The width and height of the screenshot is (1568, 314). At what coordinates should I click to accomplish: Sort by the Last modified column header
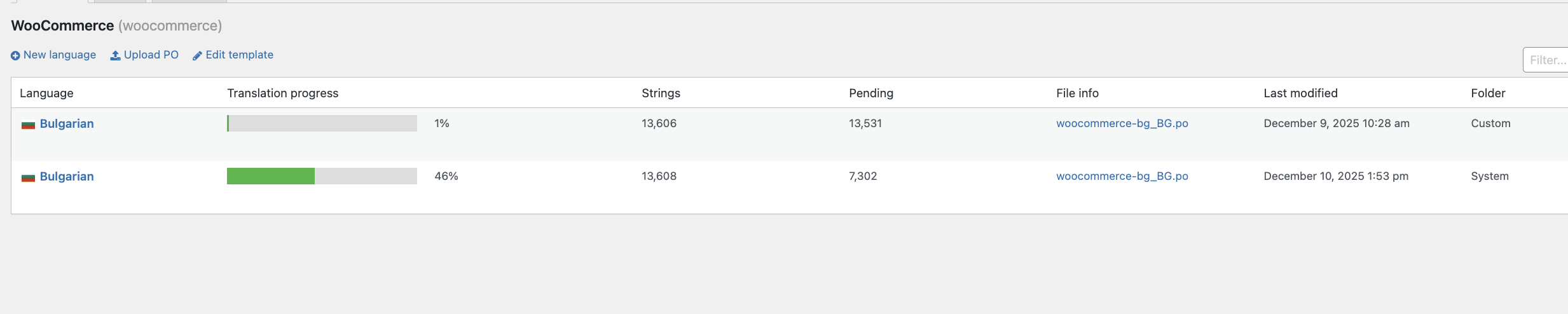[1300, 93]
